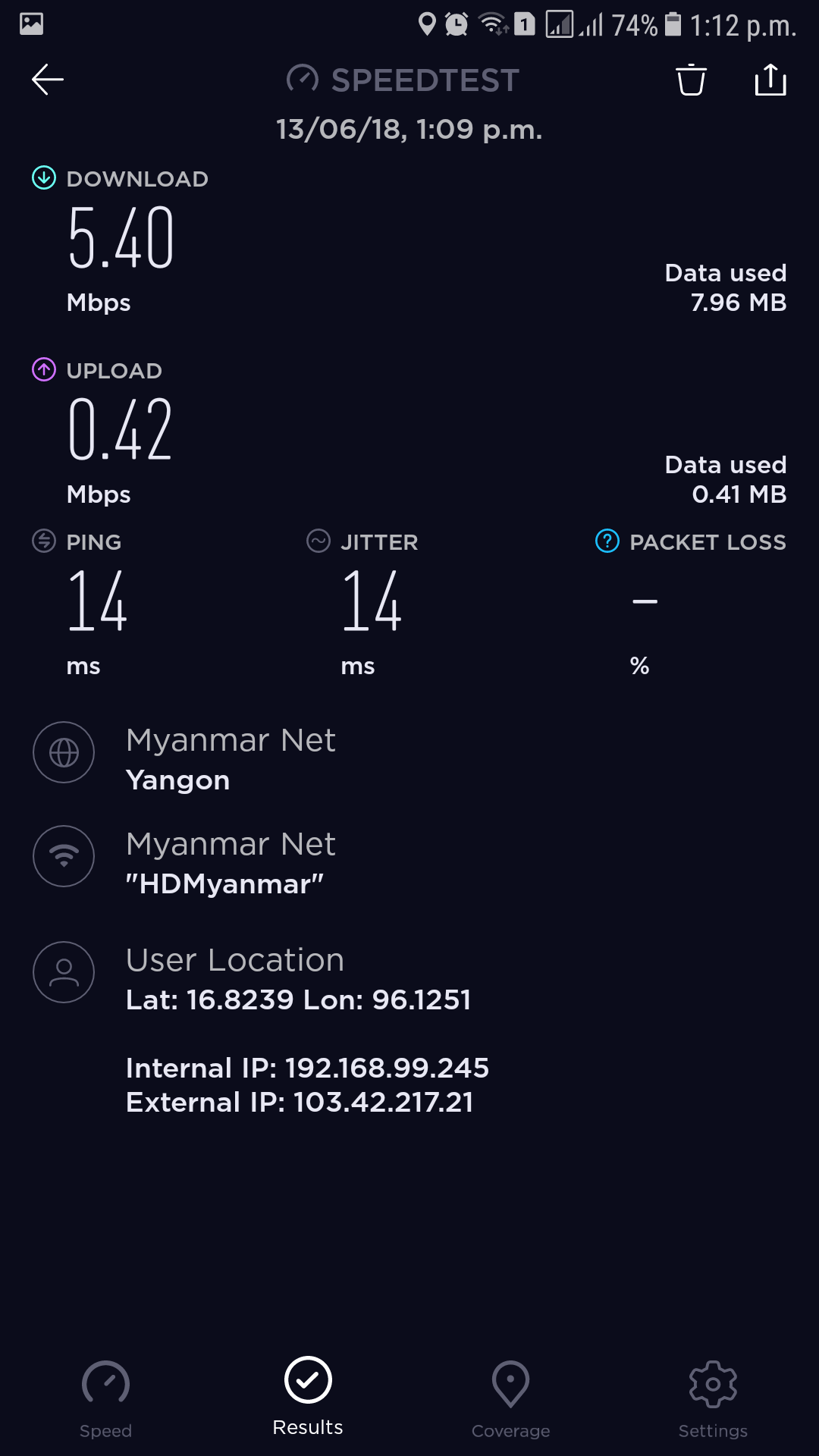The image size is (819, 1456).
Task: Tap the gallery notification icon in status bar
Action: coord(31,24)
